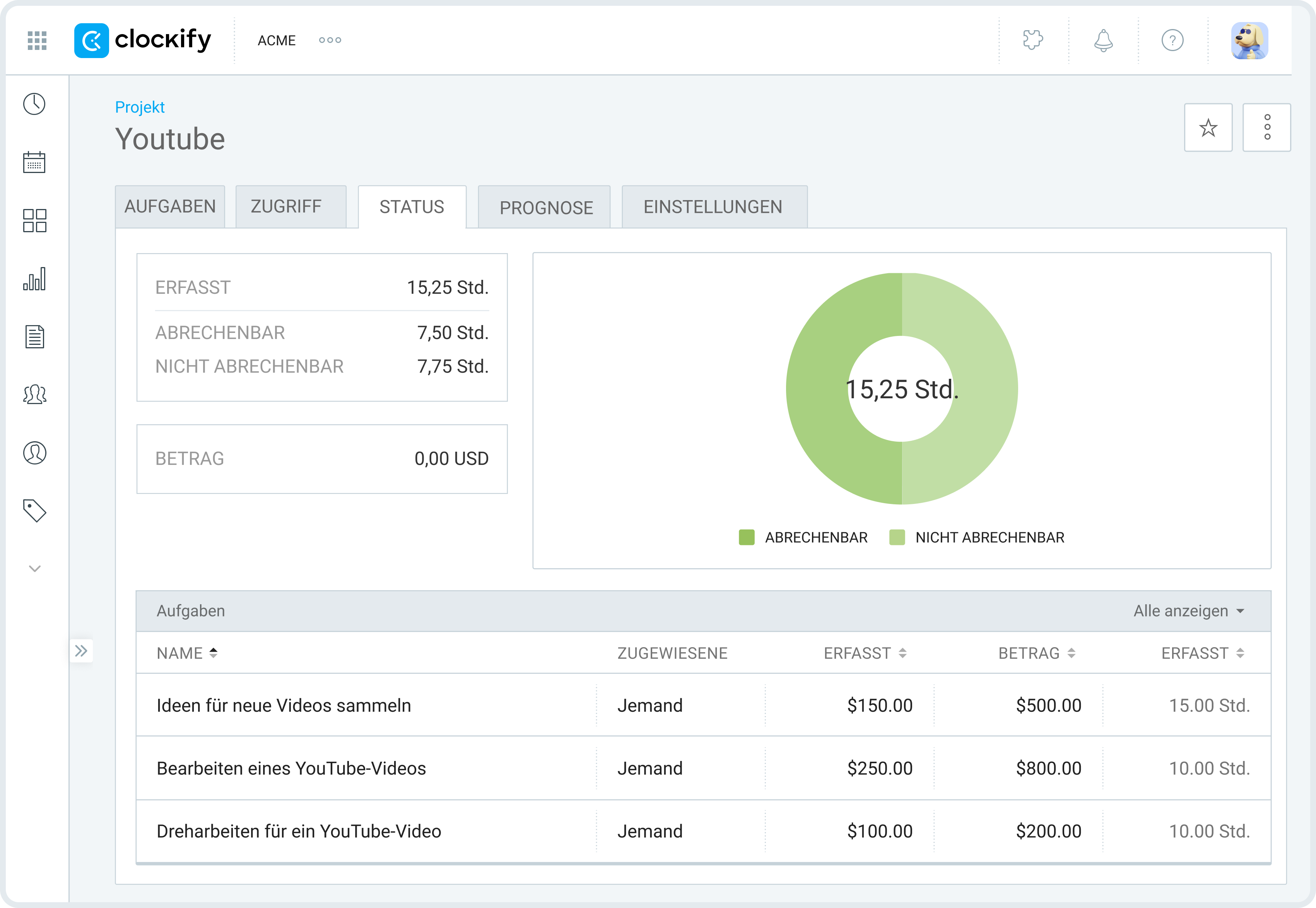
Task: Open the reports bar chart icon
Action: (35, 279)
